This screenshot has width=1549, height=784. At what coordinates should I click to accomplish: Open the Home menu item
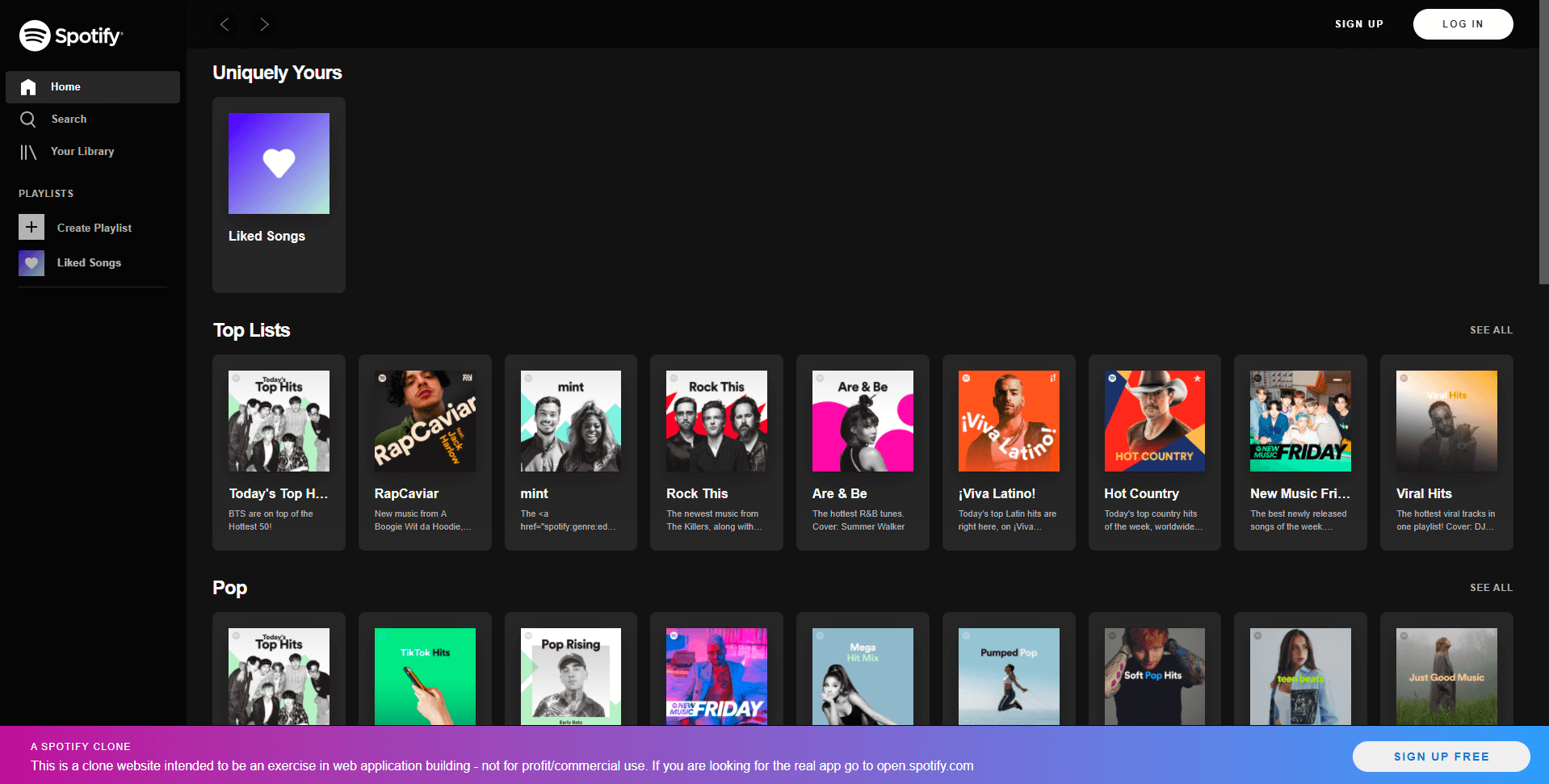93,87
